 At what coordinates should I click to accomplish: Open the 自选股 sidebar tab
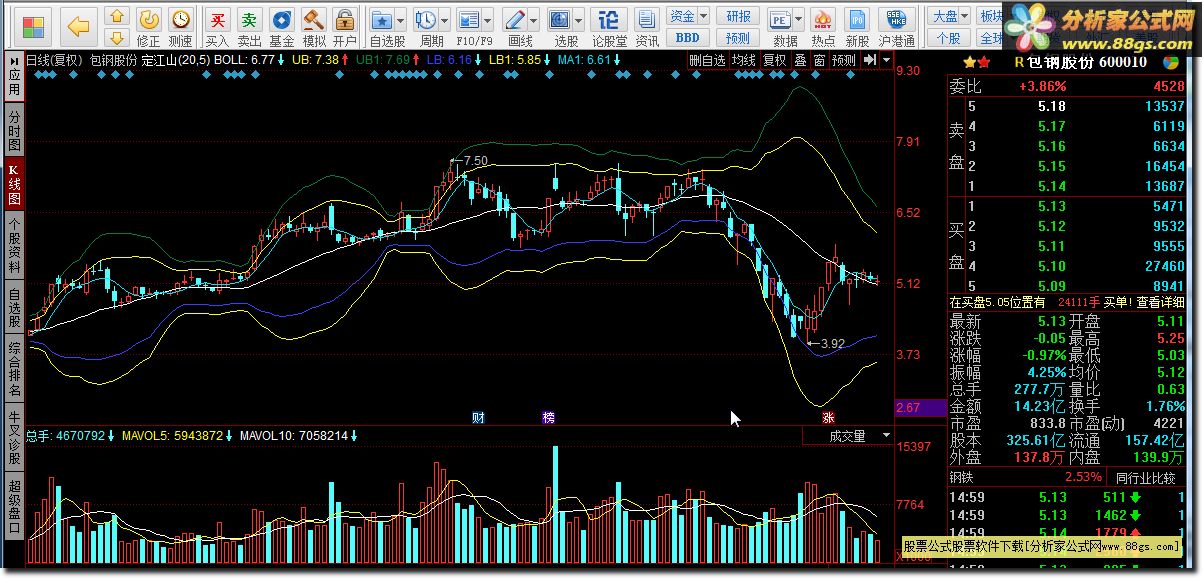[14, 308]
